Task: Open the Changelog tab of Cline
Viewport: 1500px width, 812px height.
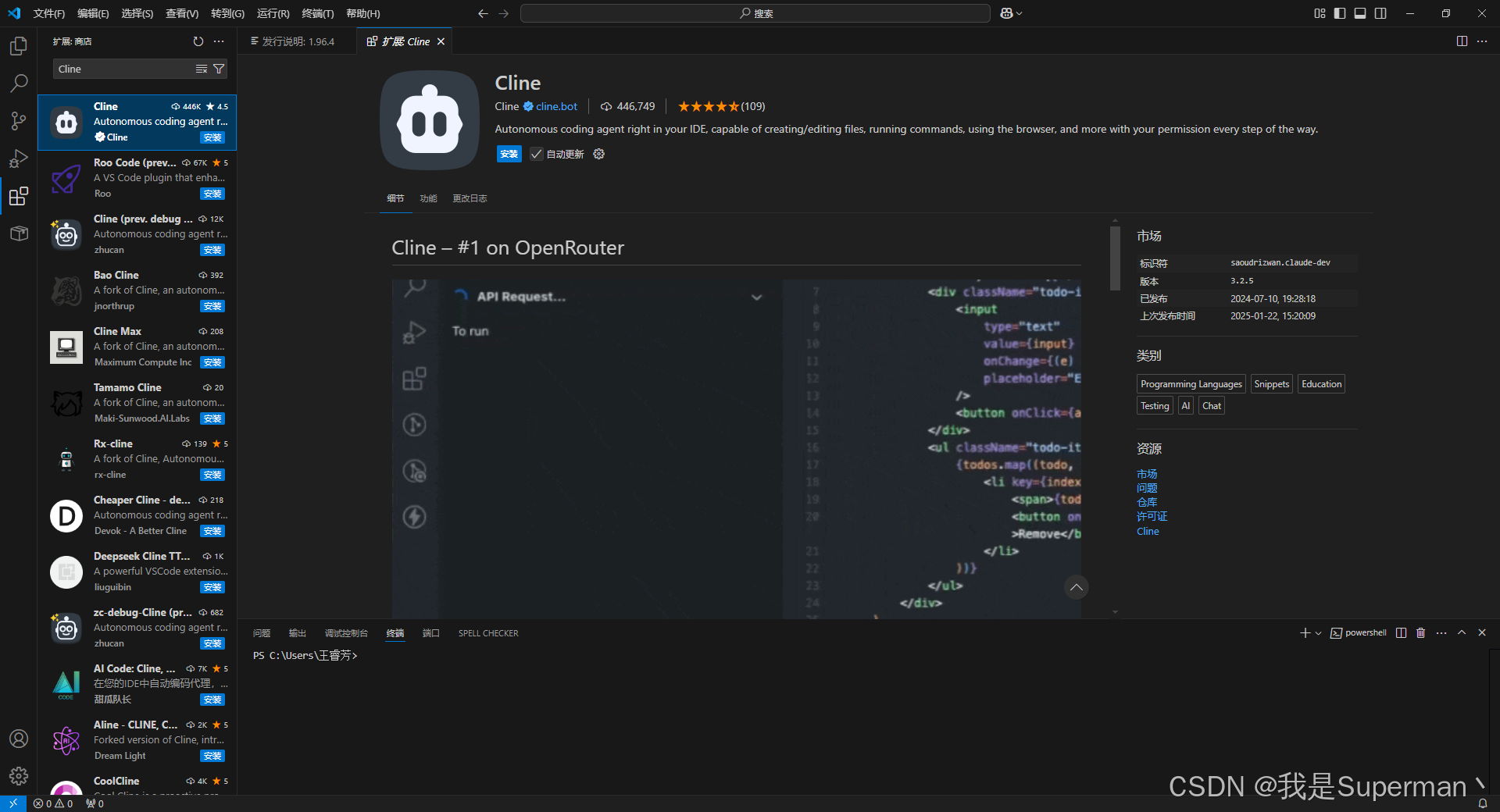Action: pyautogui.click(x=470, y=198)
